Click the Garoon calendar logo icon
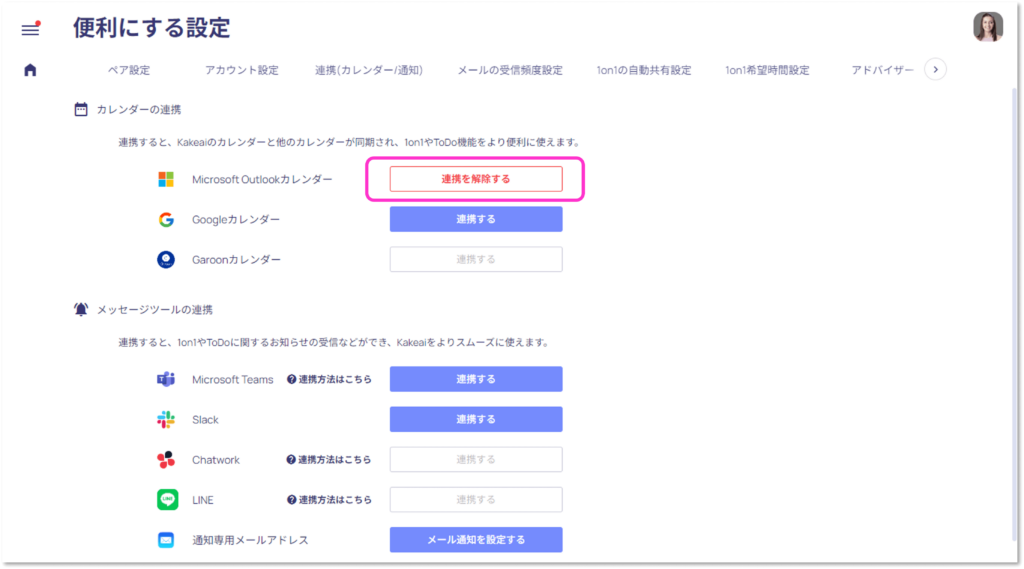 pyautogui.click(x=166, y=259)
